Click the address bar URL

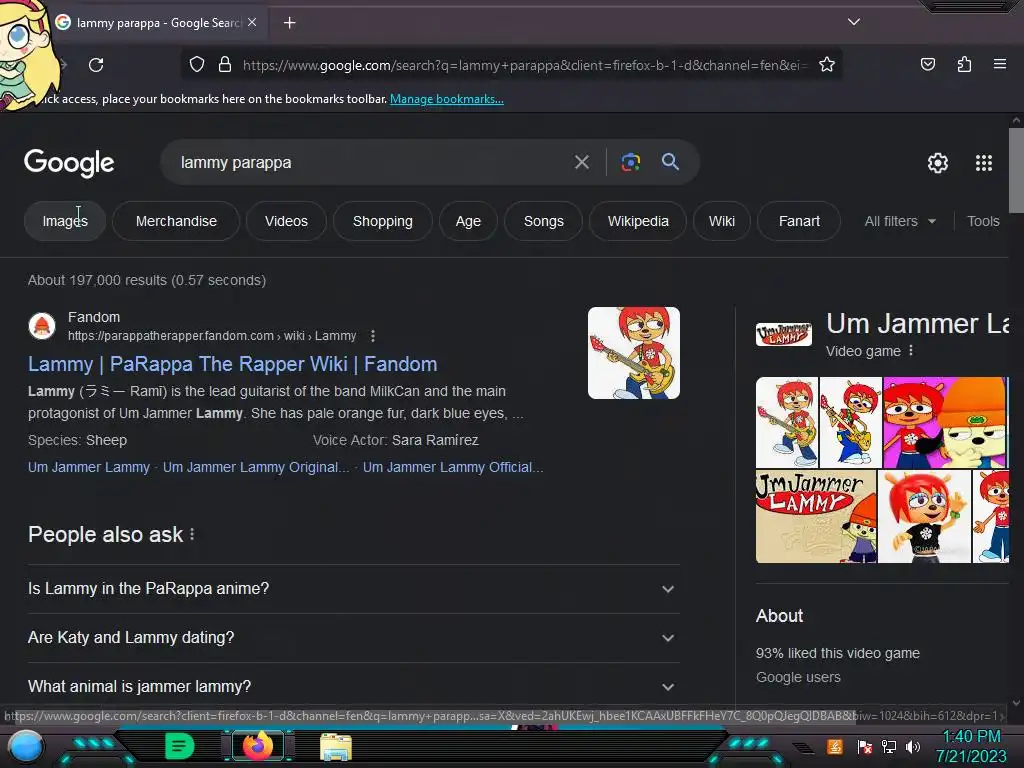[524, 65]
